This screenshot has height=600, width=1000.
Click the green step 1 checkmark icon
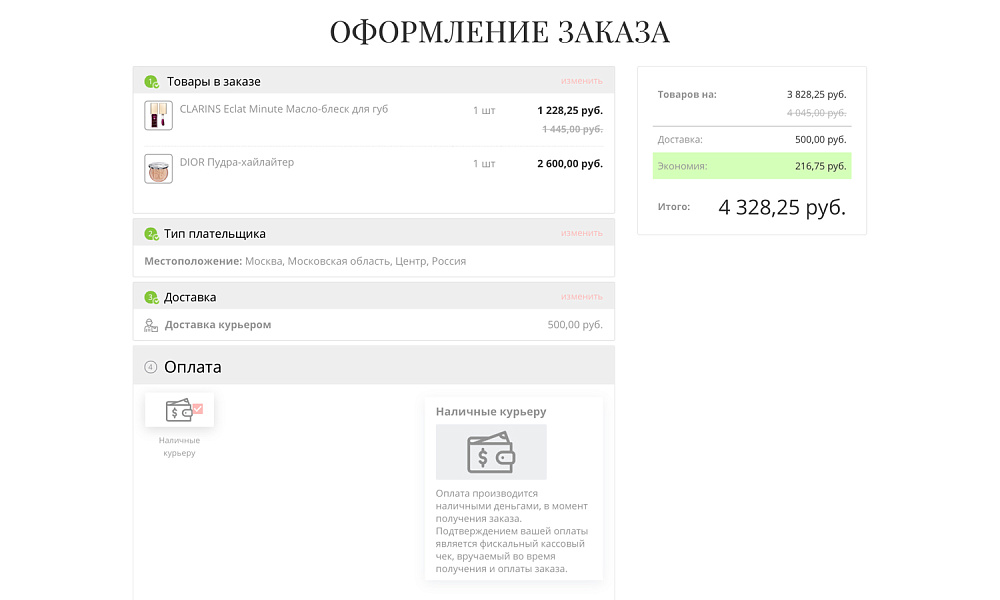point(151,82)
